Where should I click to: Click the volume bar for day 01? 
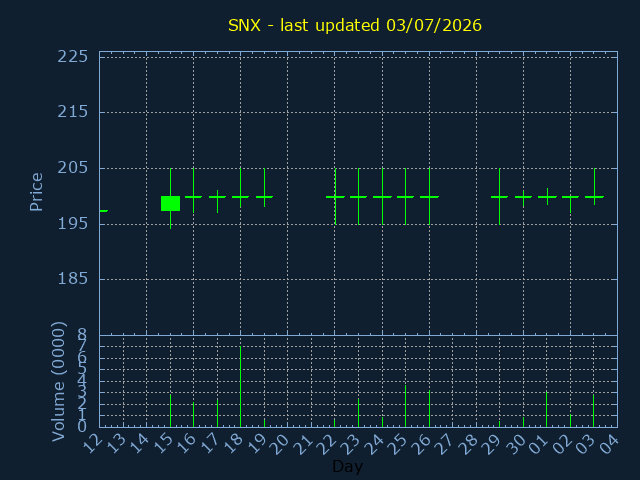[x=547, y=409]
